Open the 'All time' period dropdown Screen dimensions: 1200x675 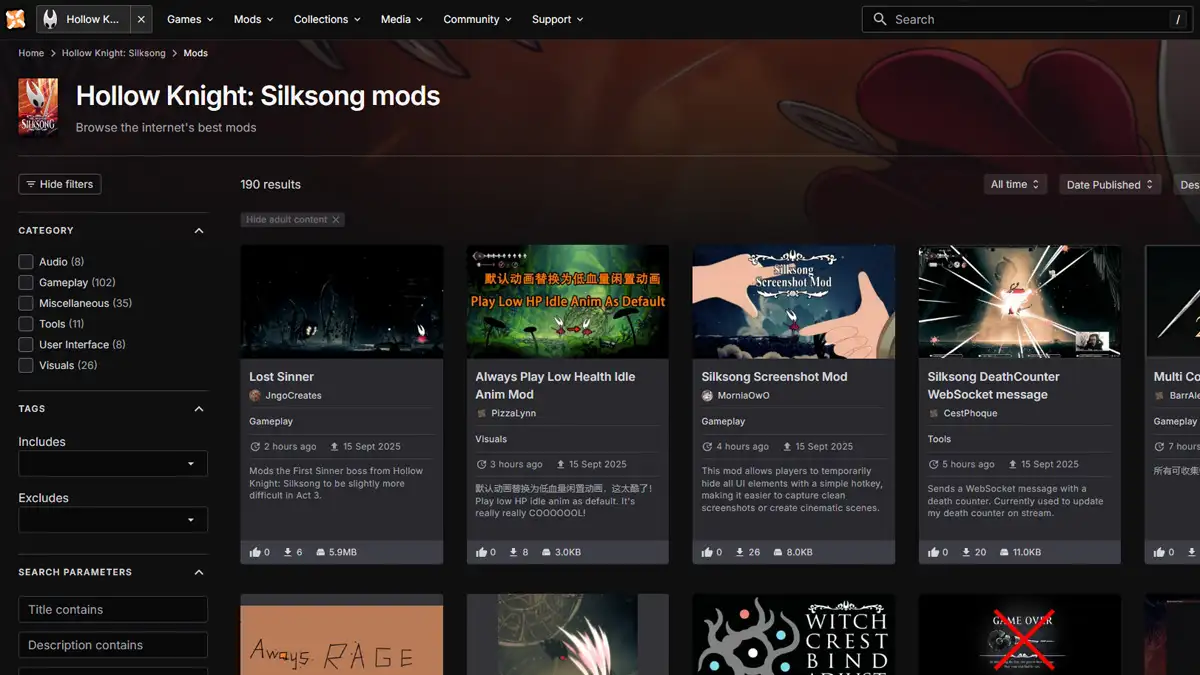(1015, 184)
